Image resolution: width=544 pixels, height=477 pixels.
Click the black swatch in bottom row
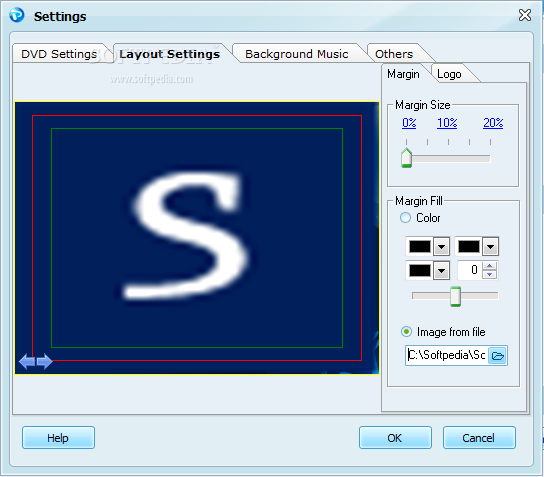420,271
